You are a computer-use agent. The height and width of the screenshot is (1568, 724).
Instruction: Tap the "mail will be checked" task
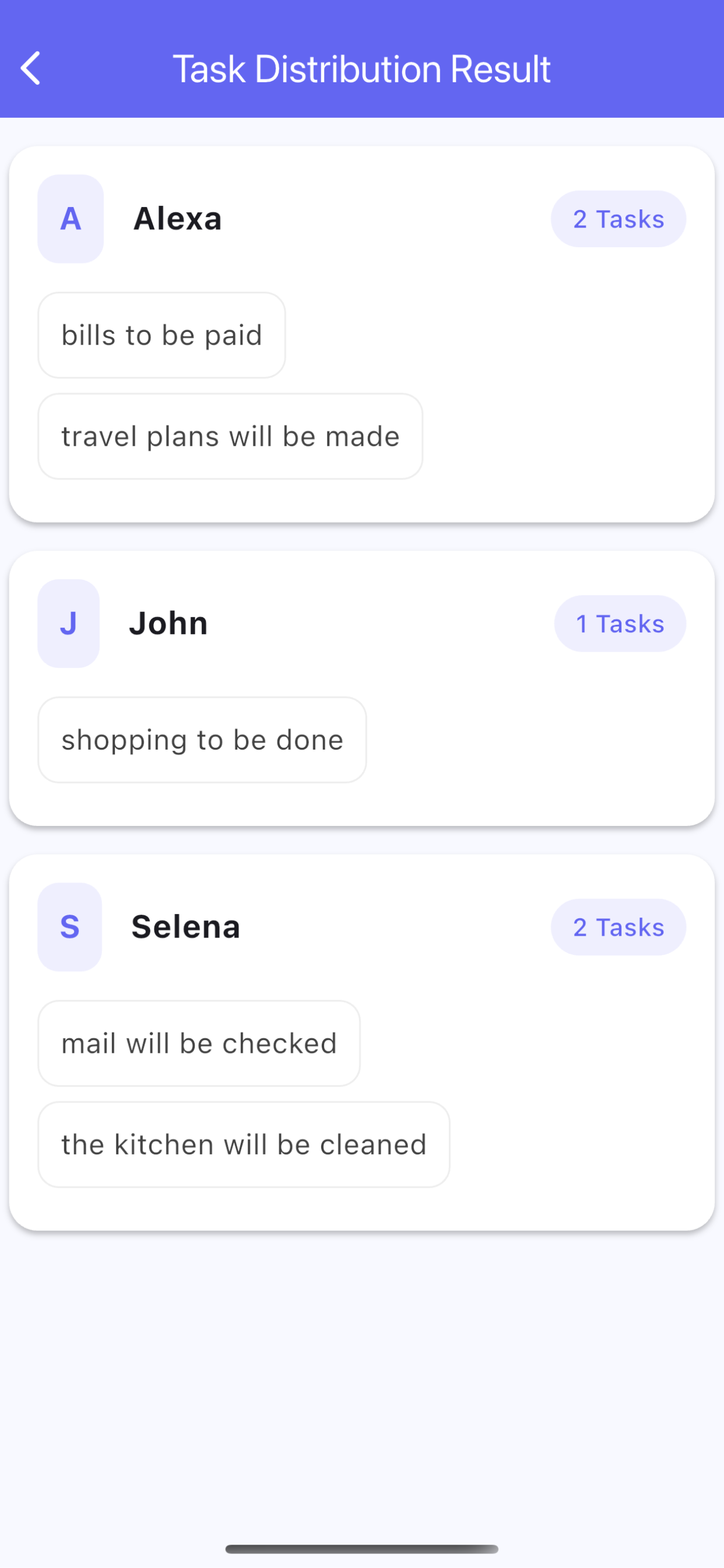pyautogui.click(x=199, y=1044)
